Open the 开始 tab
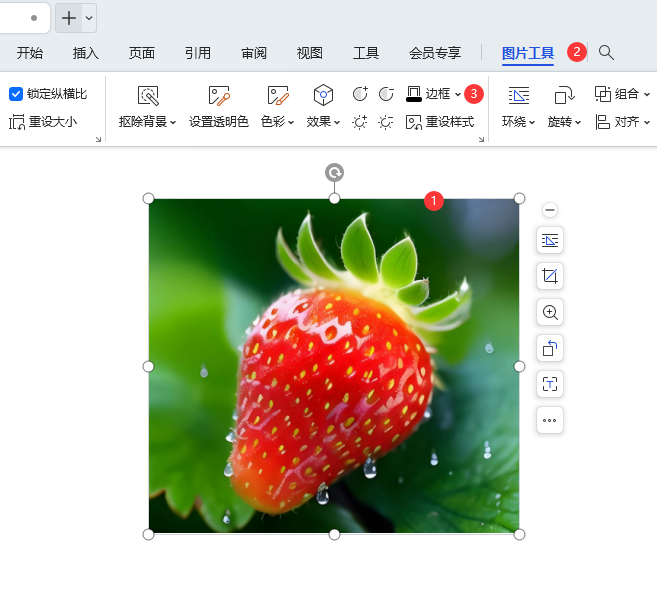Viewport: 657px width, 591px height. (30, 53)
